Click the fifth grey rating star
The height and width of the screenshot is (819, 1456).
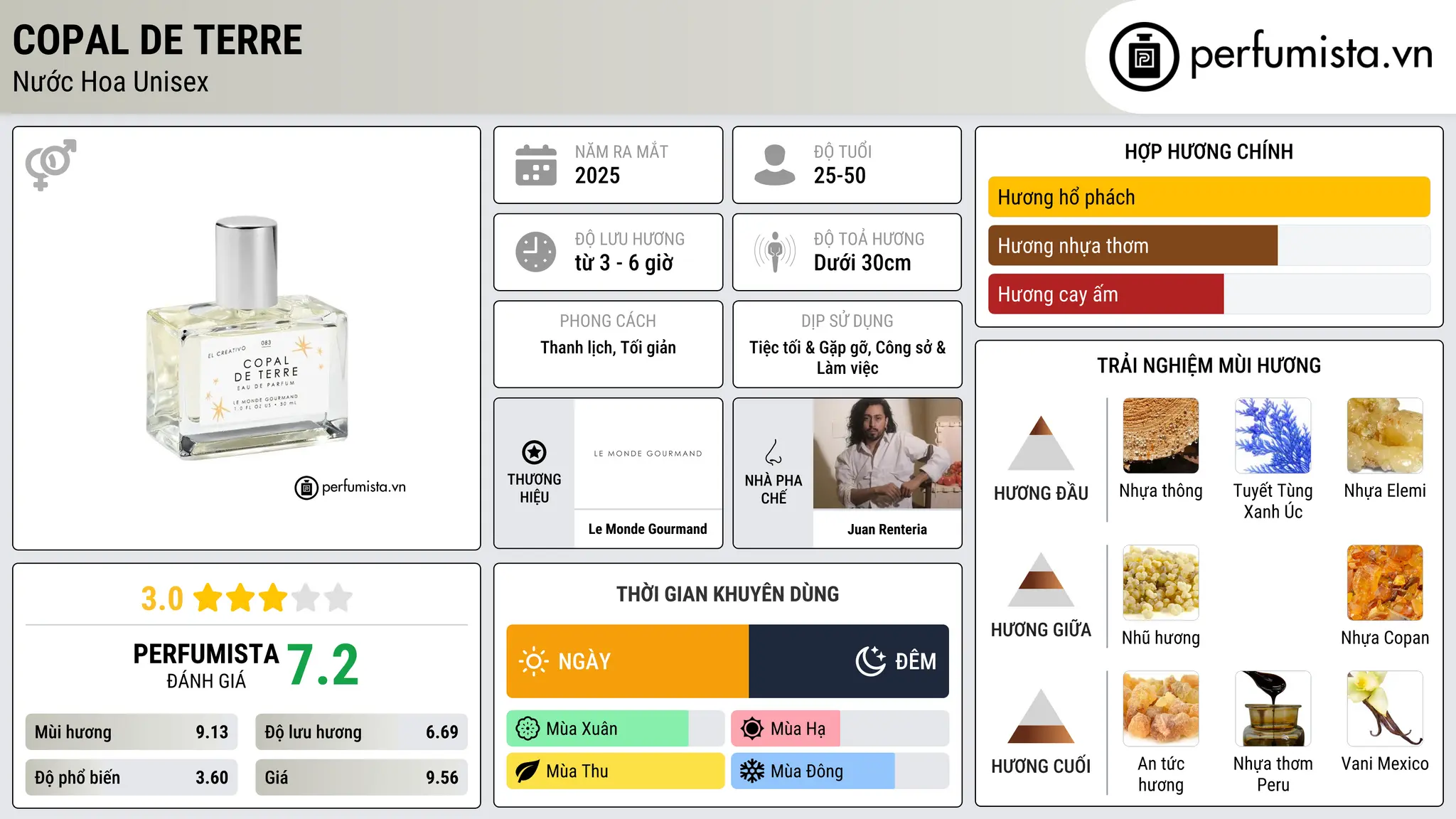tap(338, 598)
